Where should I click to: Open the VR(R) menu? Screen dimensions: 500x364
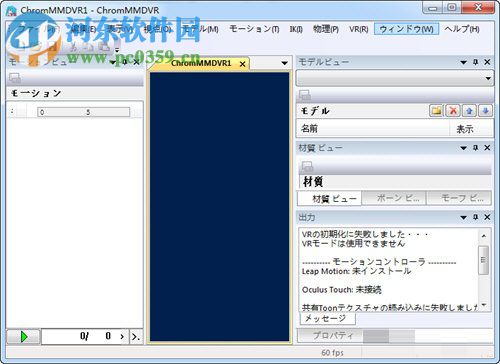[359, 29]
